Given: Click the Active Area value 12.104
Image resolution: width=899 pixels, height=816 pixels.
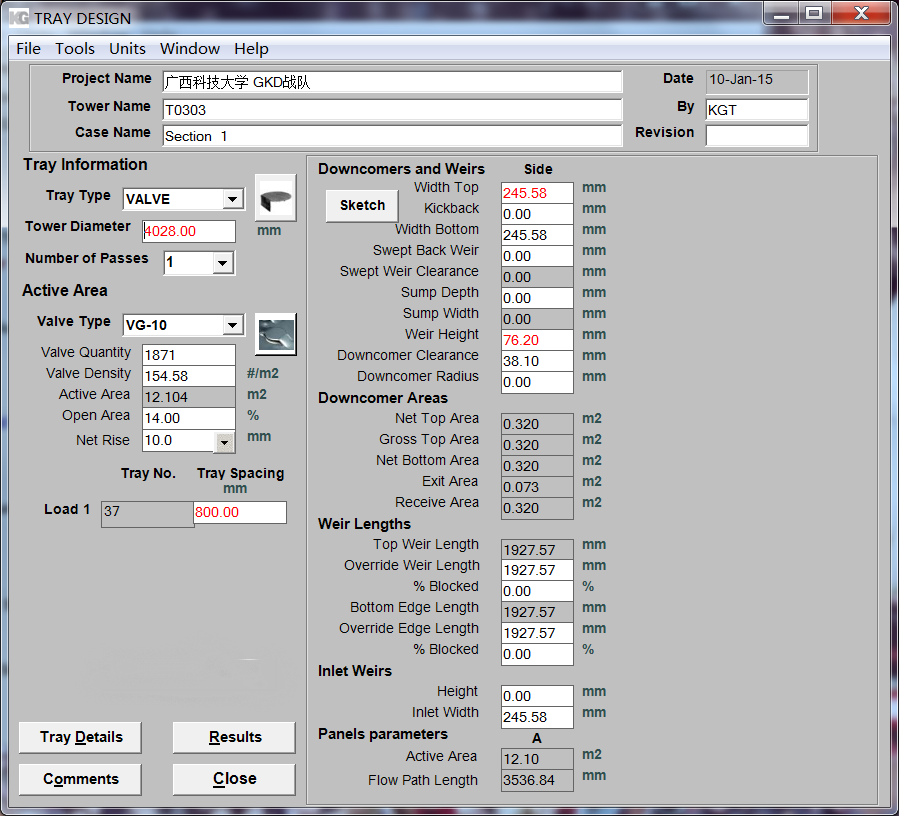Looking at the screenshot, I should [x=189, y=397].
